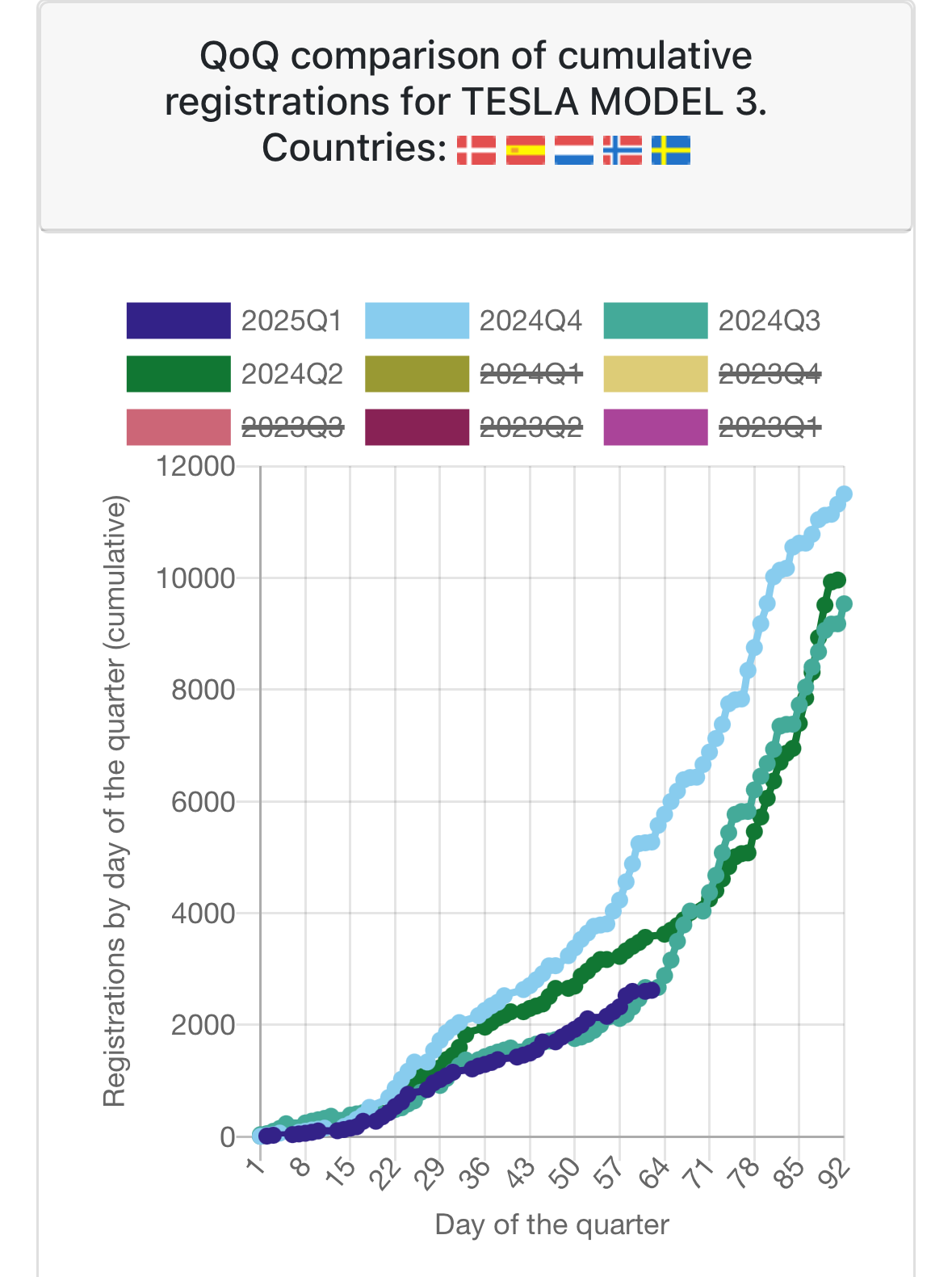Viewport: 952px width, 1277px height.
Task: Click the 2024Q4 light blue color swatch
Action: click(x=417, y=321)
